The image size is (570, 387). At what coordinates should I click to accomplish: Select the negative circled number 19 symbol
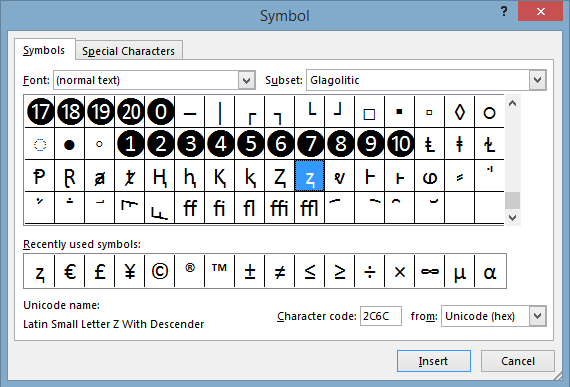100,112
